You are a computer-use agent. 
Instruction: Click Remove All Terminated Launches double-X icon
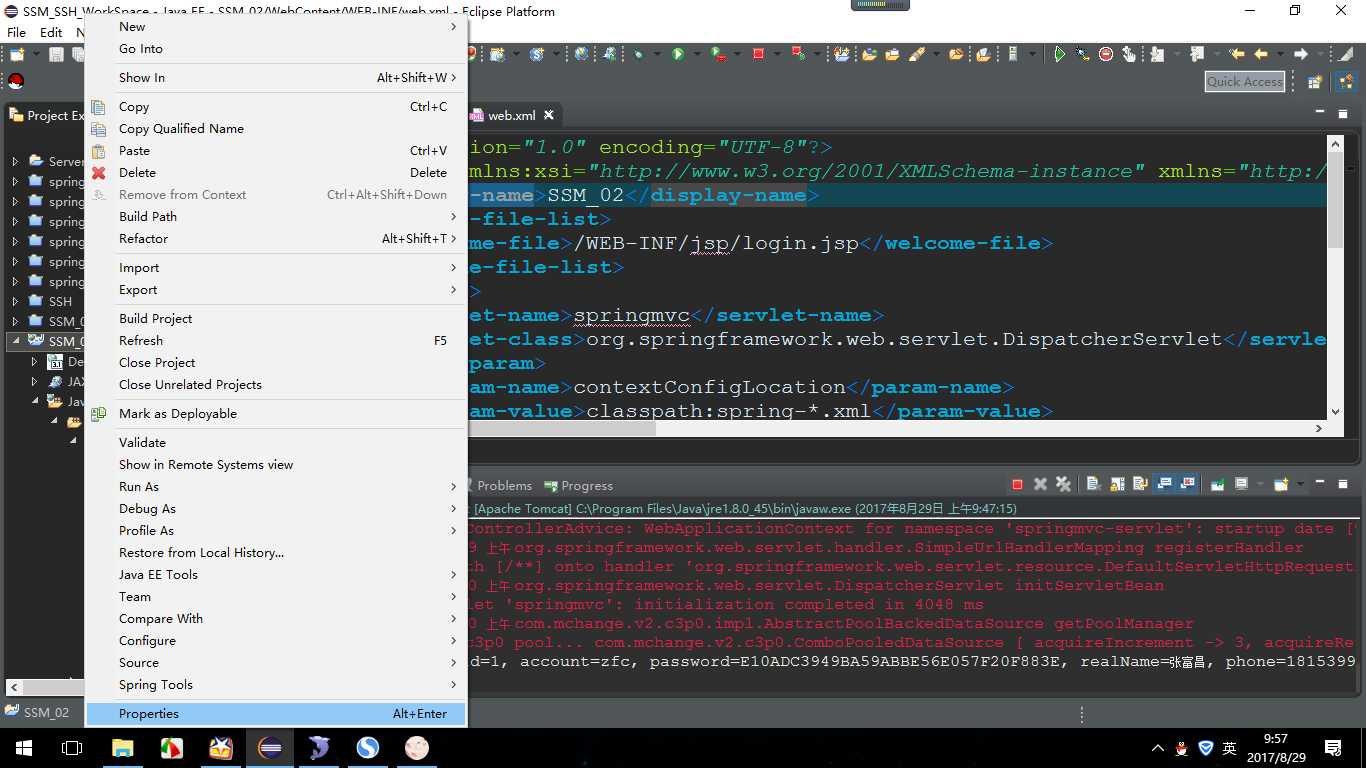(x=1063, y=485)
